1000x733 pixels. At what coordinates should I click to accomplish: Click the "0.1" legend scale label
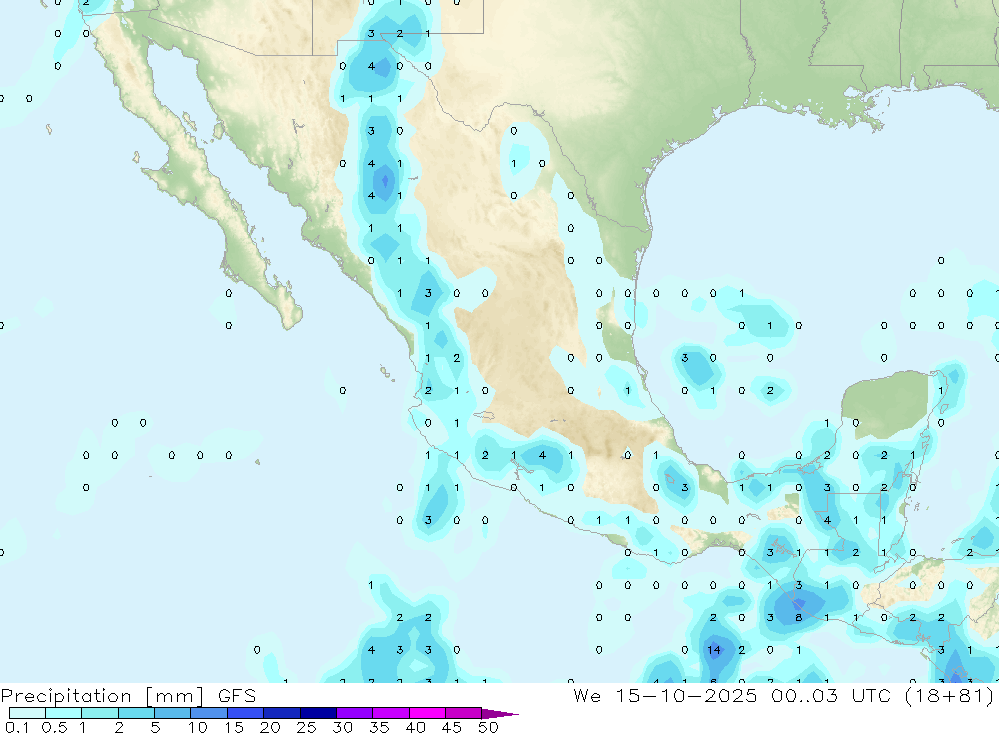[x=17, y=727]
